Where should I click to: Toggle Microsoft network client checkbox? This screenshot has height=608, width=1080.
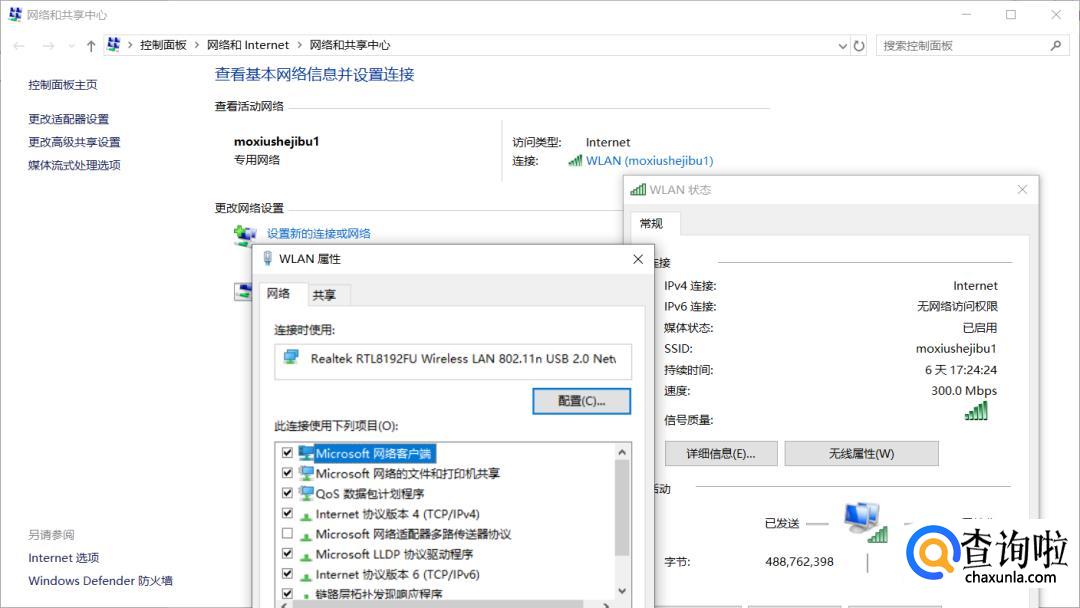tap(287, 452)
